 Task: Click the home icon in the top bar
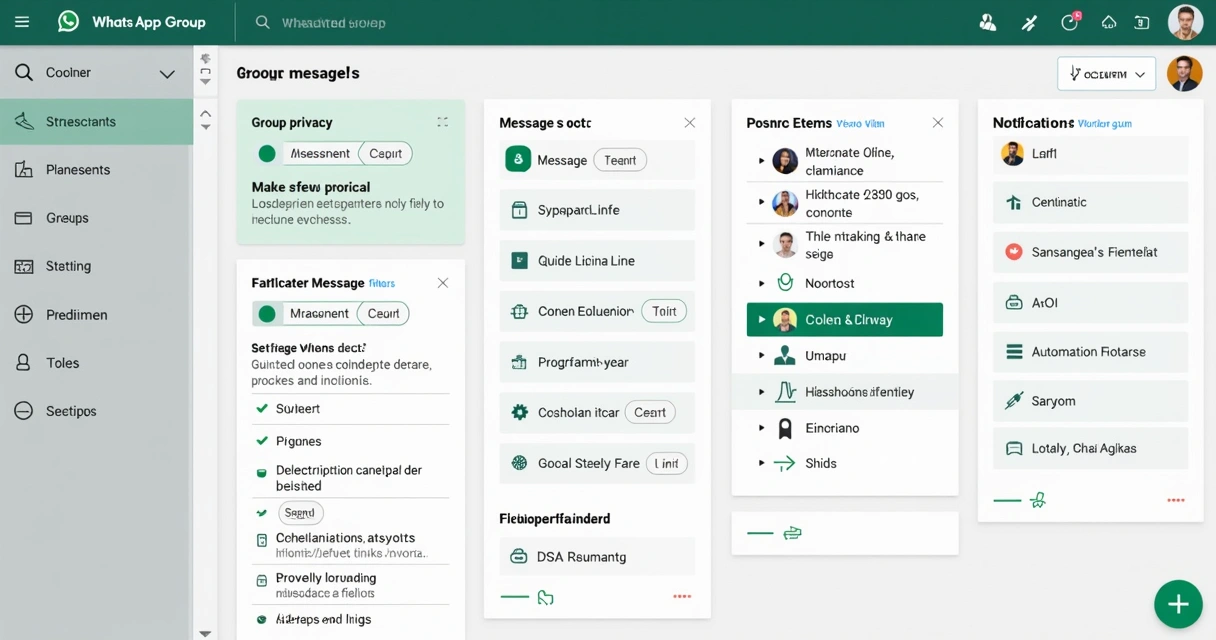click(1109, 22)
